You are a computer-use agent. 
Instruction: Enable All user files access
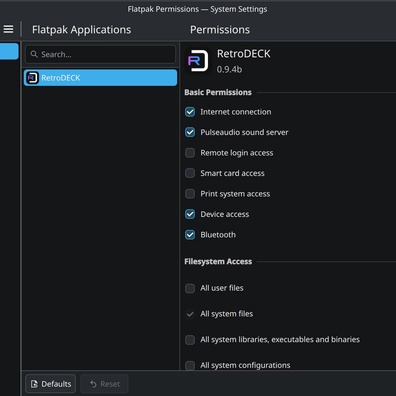190,288
